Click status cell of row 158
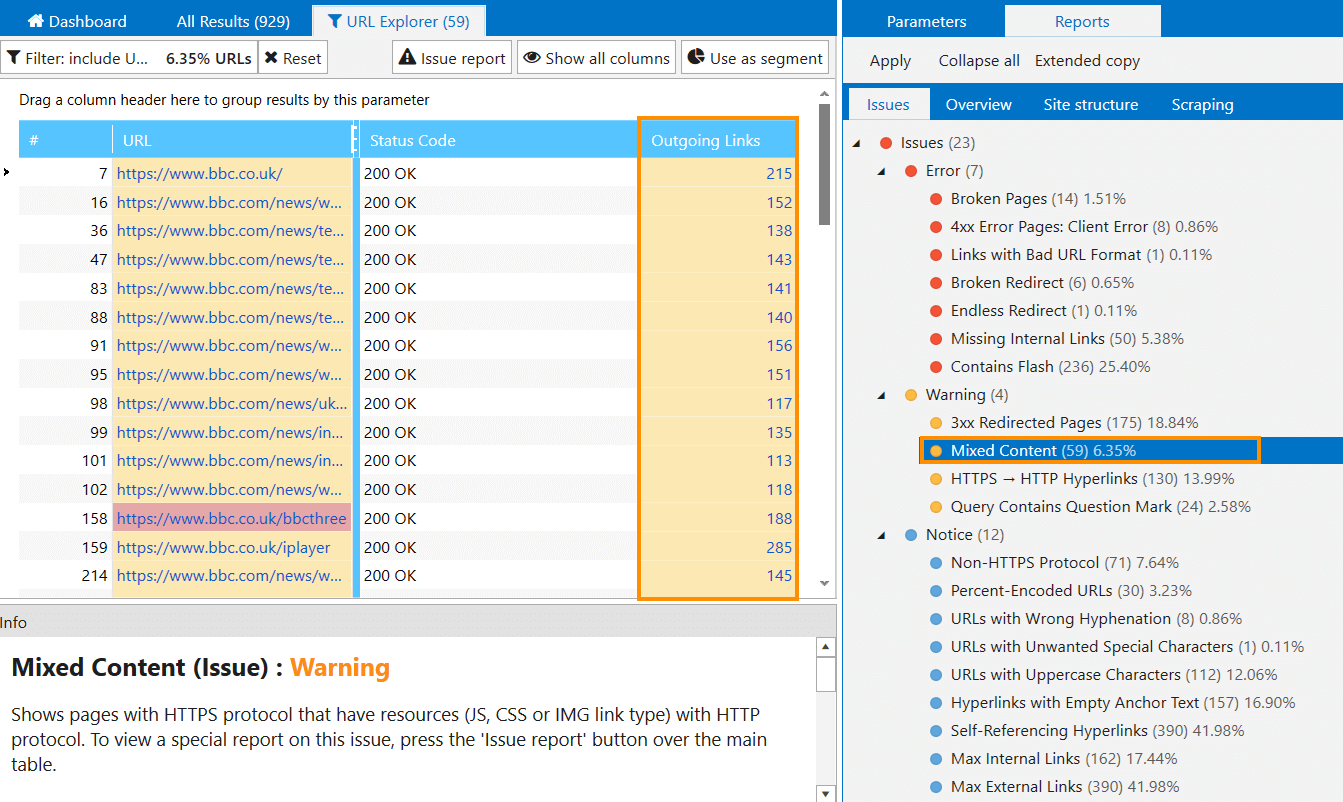This screenshot has height=802, width=1343. click(x=498, y=519)
